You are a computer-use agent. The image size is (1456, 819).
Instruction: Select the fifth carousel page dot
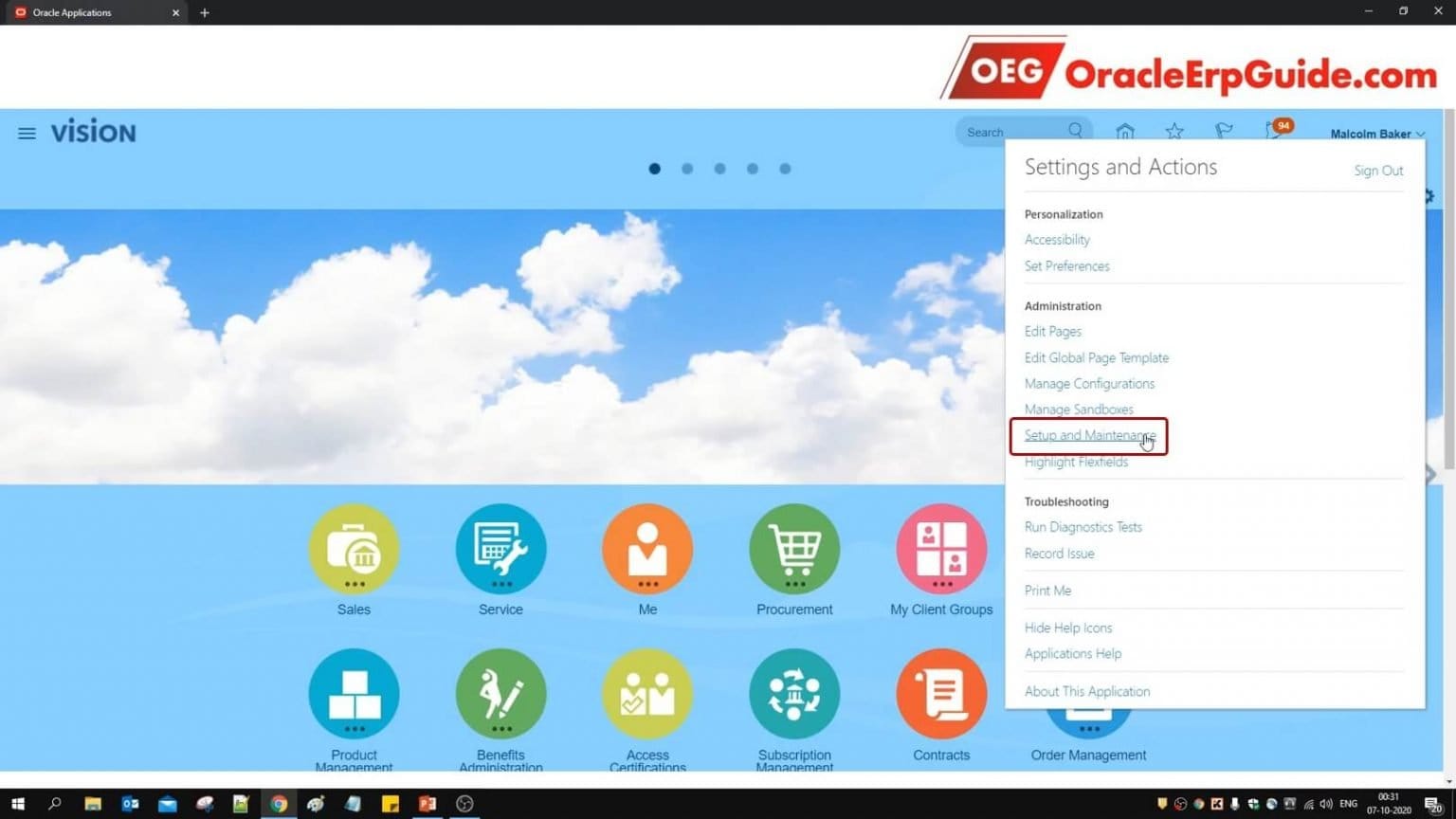click(785, 169)
